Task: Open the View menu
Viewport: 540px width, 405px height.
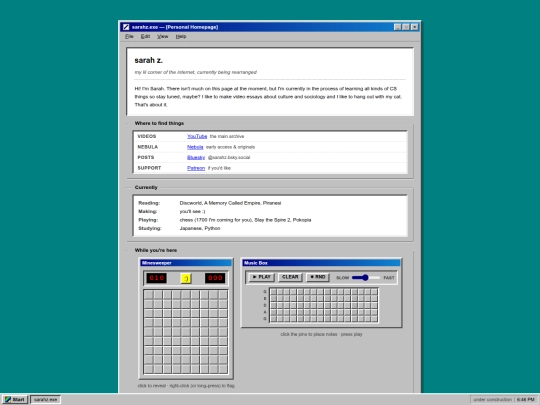Action: pyautogui.click(x=163, y=37)
